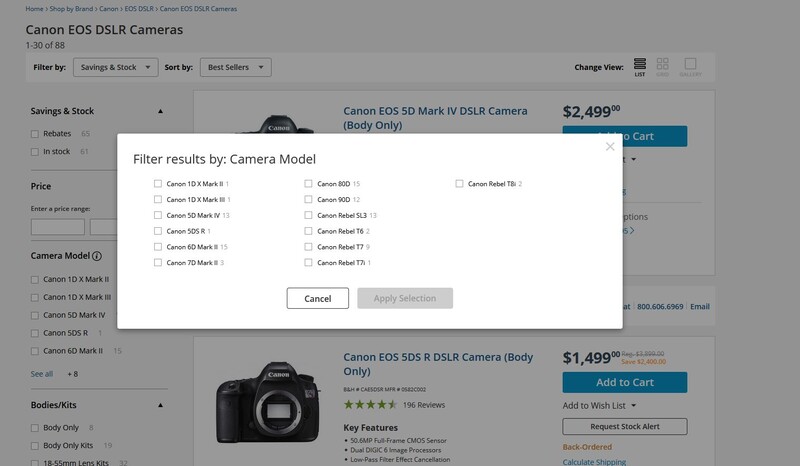The image size is (800, 466).
Task: Check Canon 6D Mark II in dialog
Action: (x=158, y=247)
